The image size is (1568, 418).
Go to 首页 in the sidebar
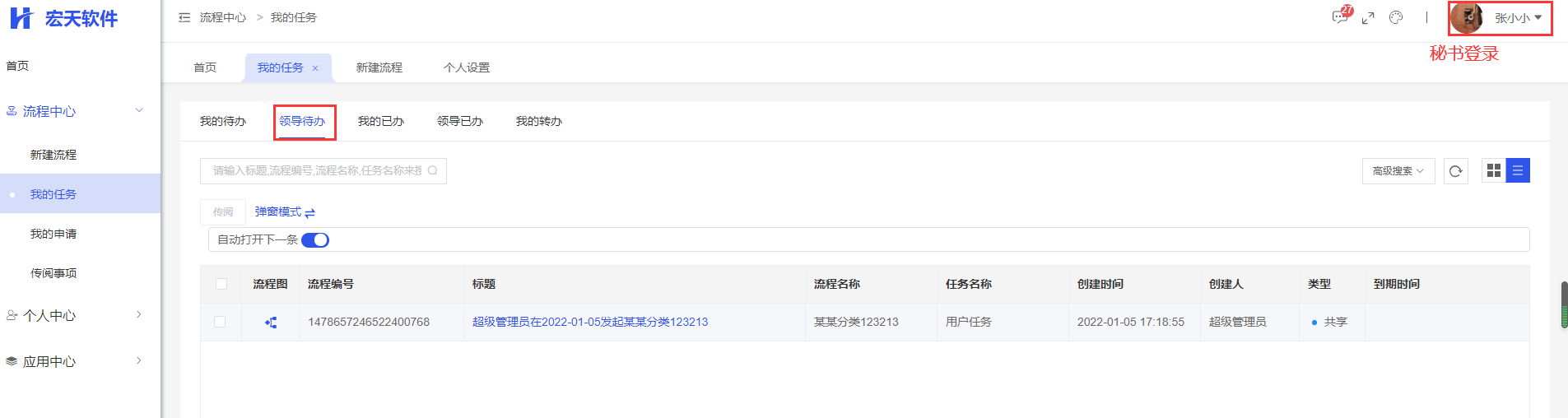coord(17,66)
